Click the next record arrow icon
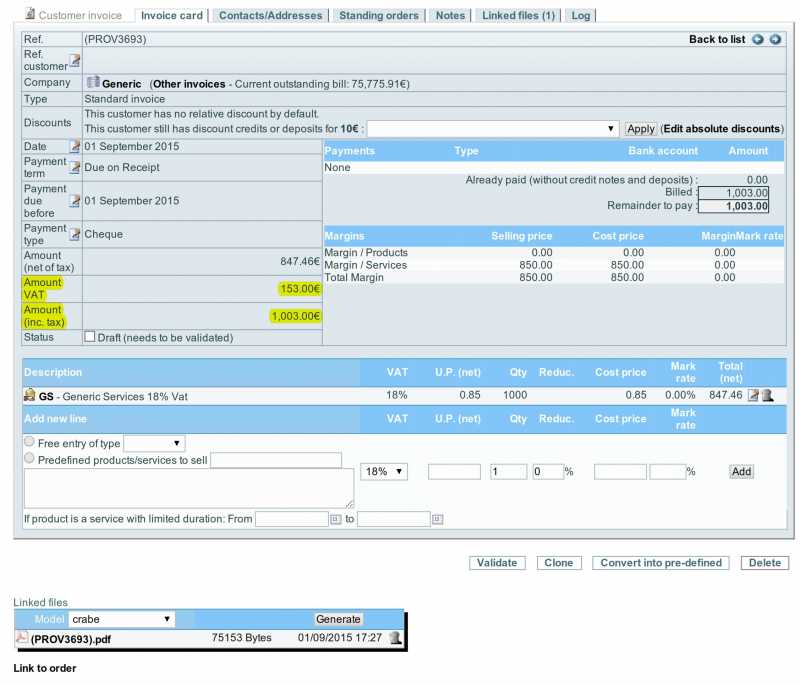 [775, 39]
